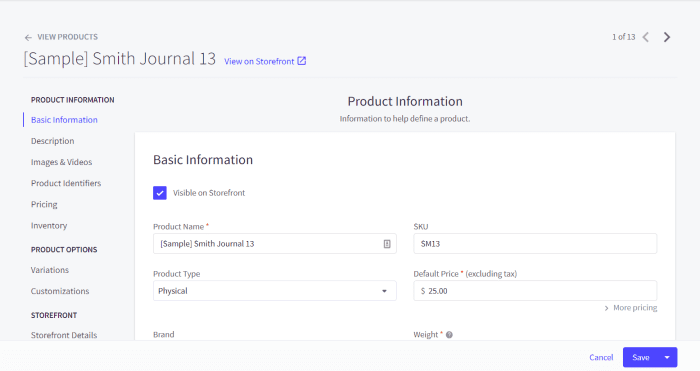The height and width of the screenshot is (371, 700).
Task: Go to the next product arrow
Action: pyautogui.click(x=667, y=37)
